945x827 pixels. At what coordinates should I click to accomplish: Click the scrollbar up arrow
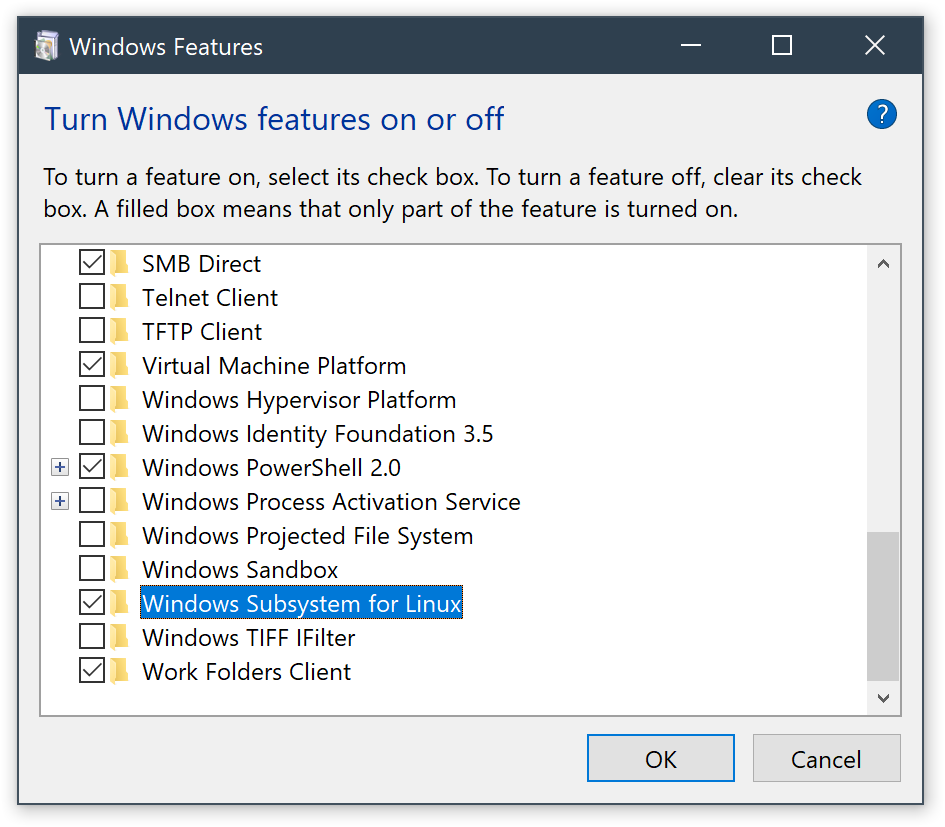884,263
